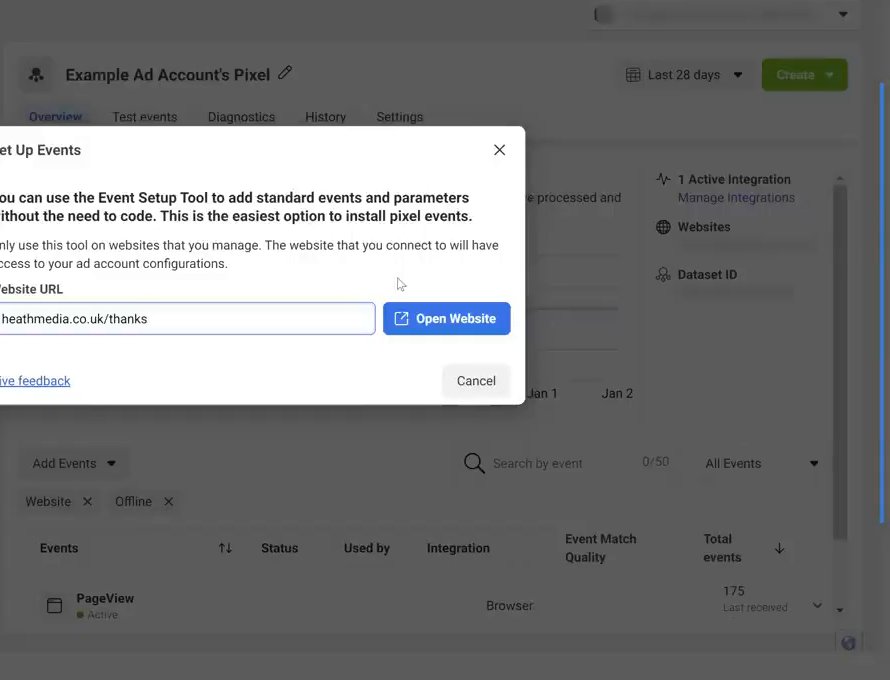This screenshot has width=890, height=680.
Task: Sort by Total events down arrow
Action: 779,548
